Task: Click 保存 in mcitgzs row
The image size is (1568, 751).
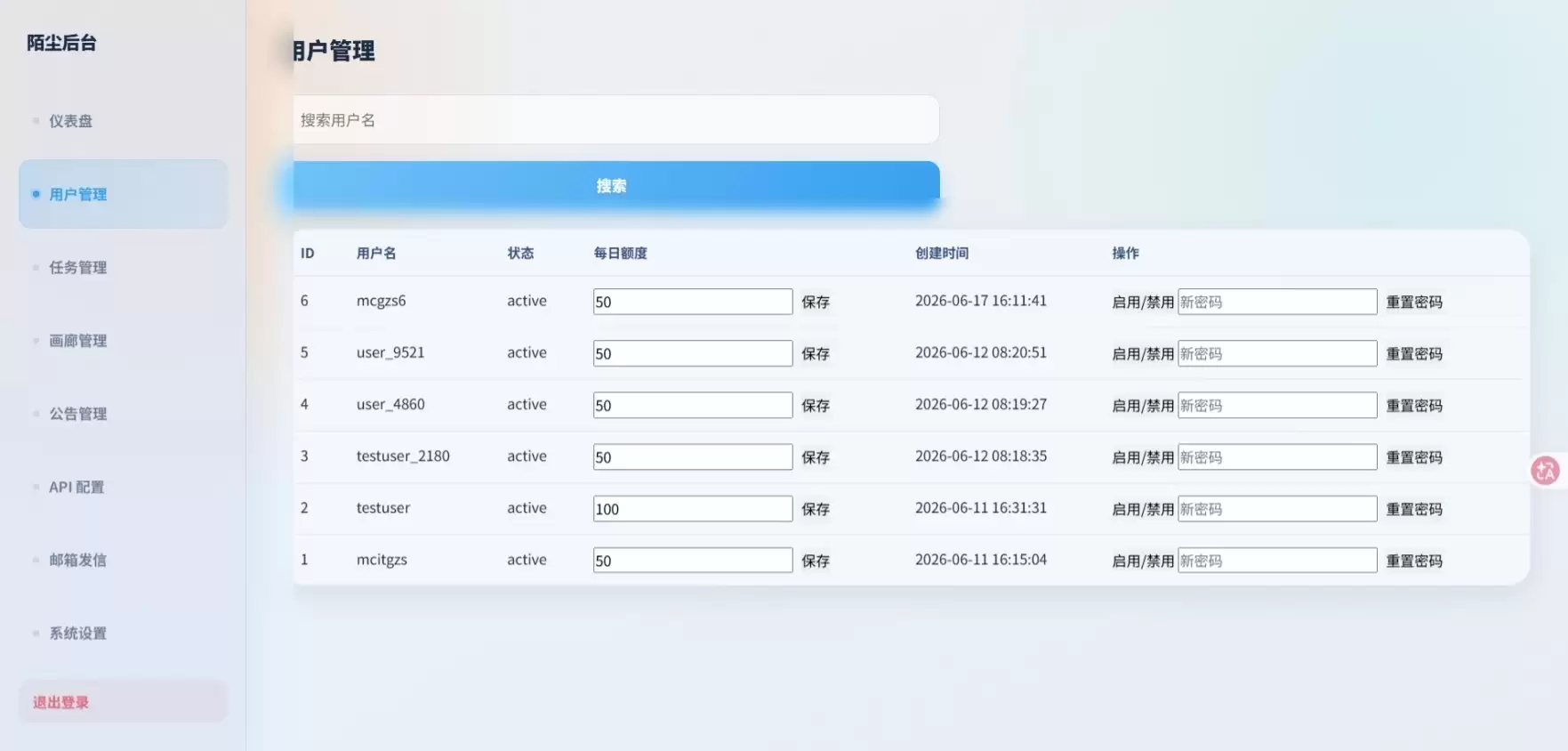Action: tap(816, 561)
